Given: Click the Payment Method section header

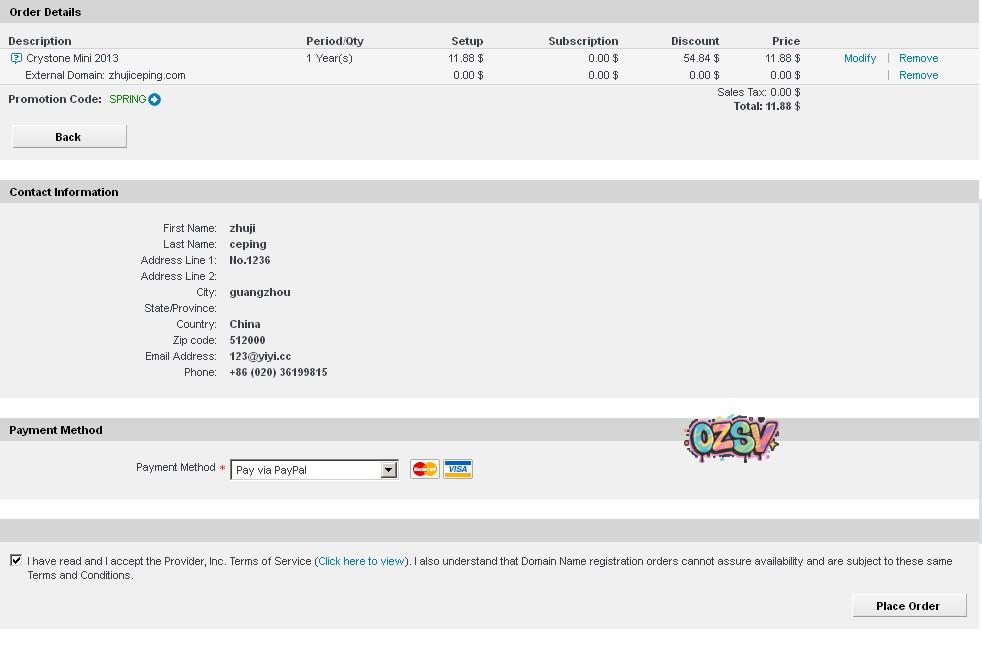Looking at the screenshot, I should pos(56,430).
